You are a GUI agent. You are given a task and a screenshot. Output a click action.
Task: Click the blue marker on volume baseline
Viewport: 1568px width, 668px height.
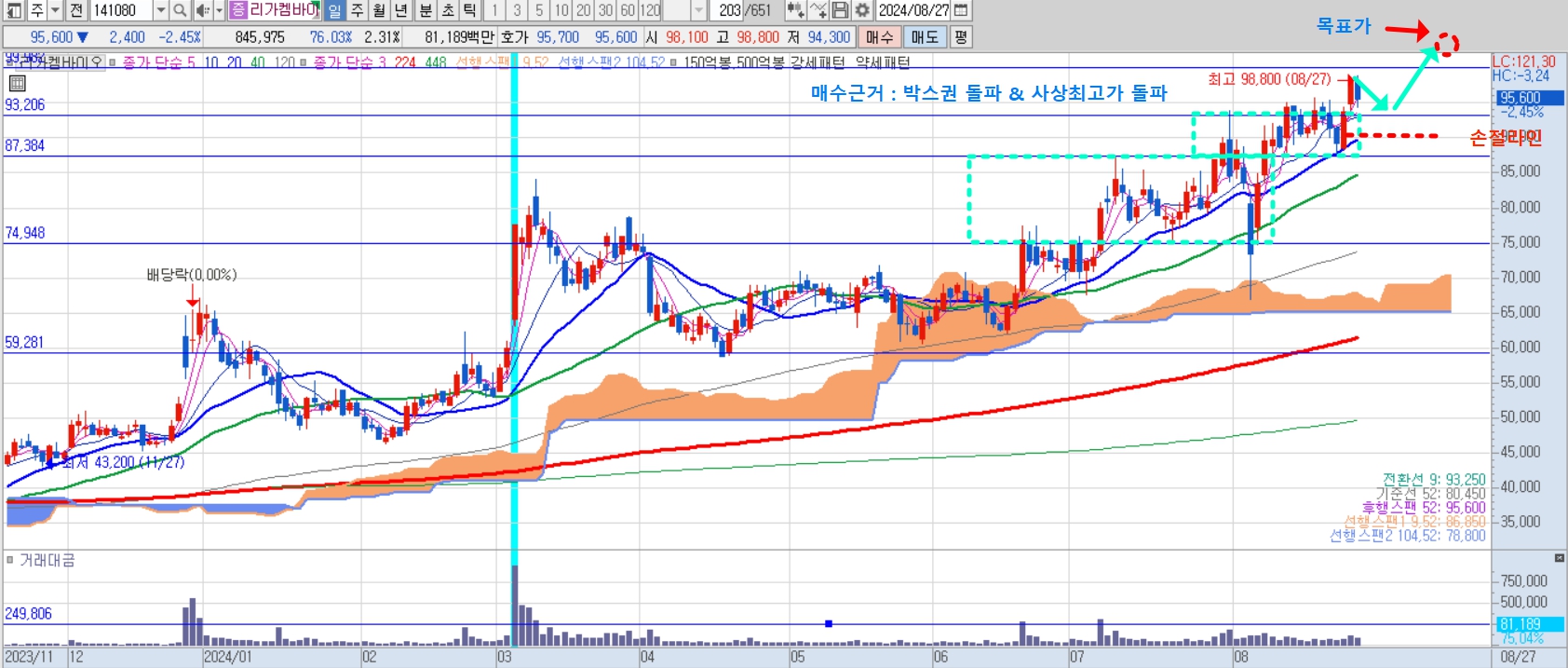click(x=829, y=623)
